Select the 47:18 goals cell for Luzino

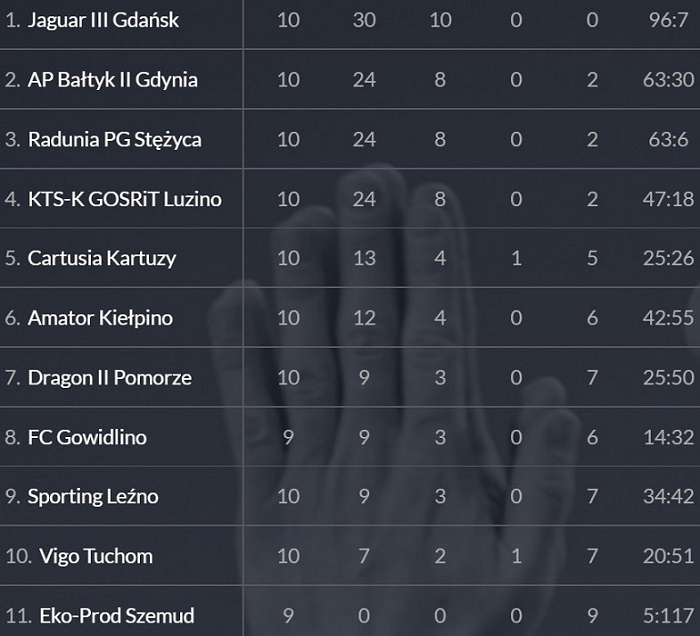(x=668, y=199)
